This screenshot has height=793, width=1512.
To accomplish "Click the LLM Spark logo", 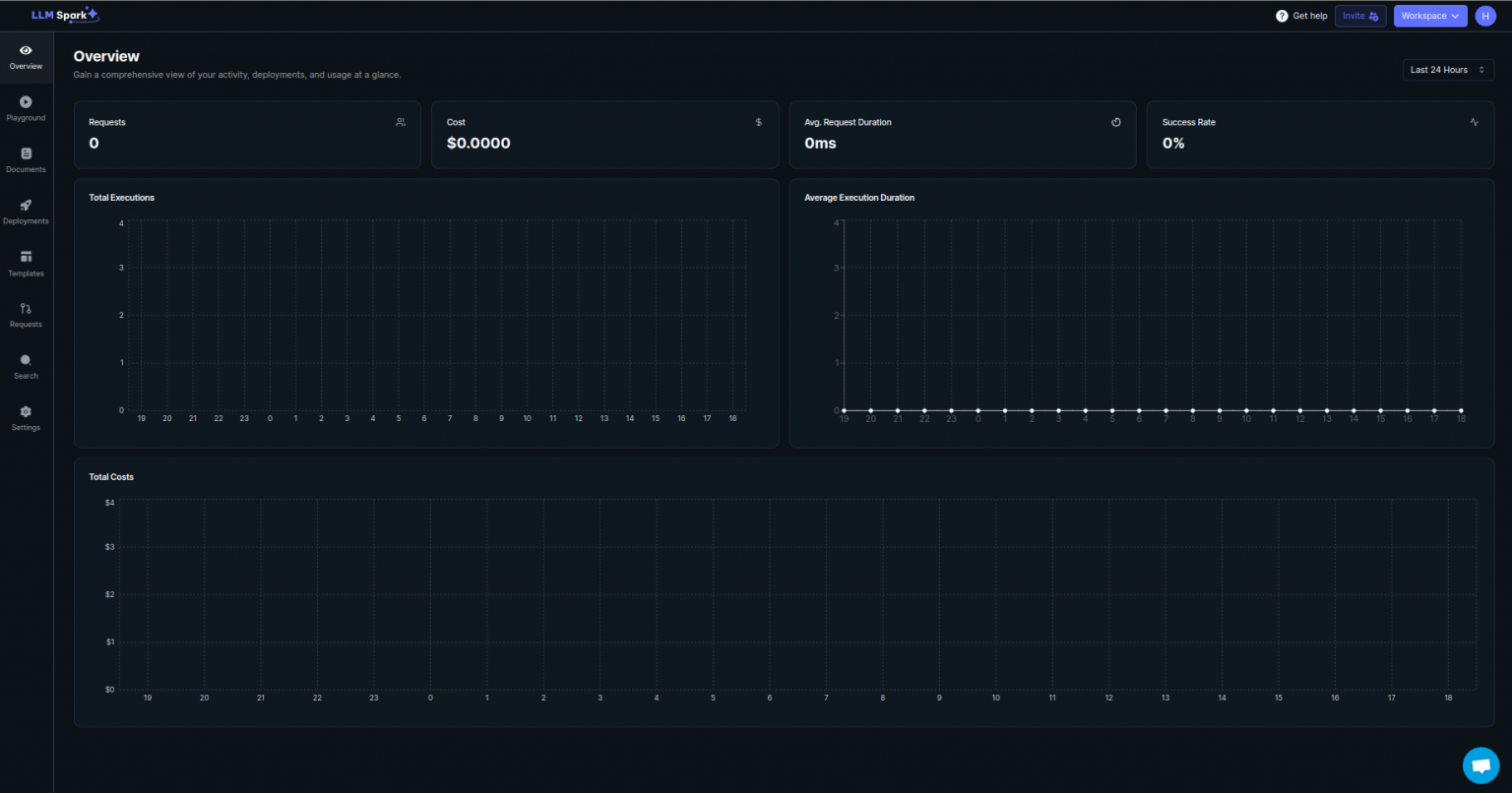I will click(x=65, y=15).
